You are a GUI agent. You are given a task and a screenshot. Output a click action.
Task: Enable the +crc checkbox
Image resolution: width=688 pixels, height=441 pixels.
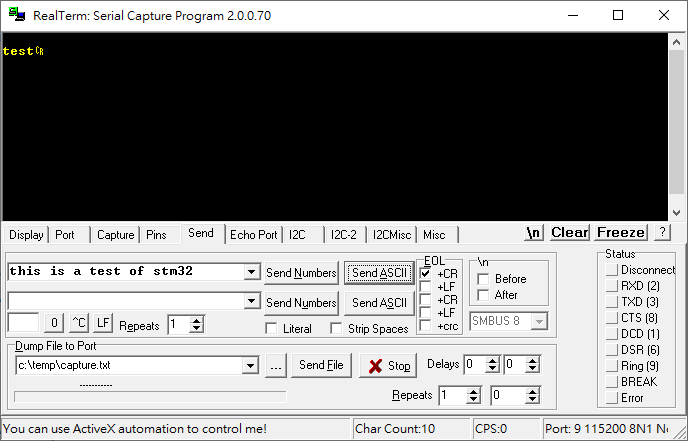click(x=425, y=326)
